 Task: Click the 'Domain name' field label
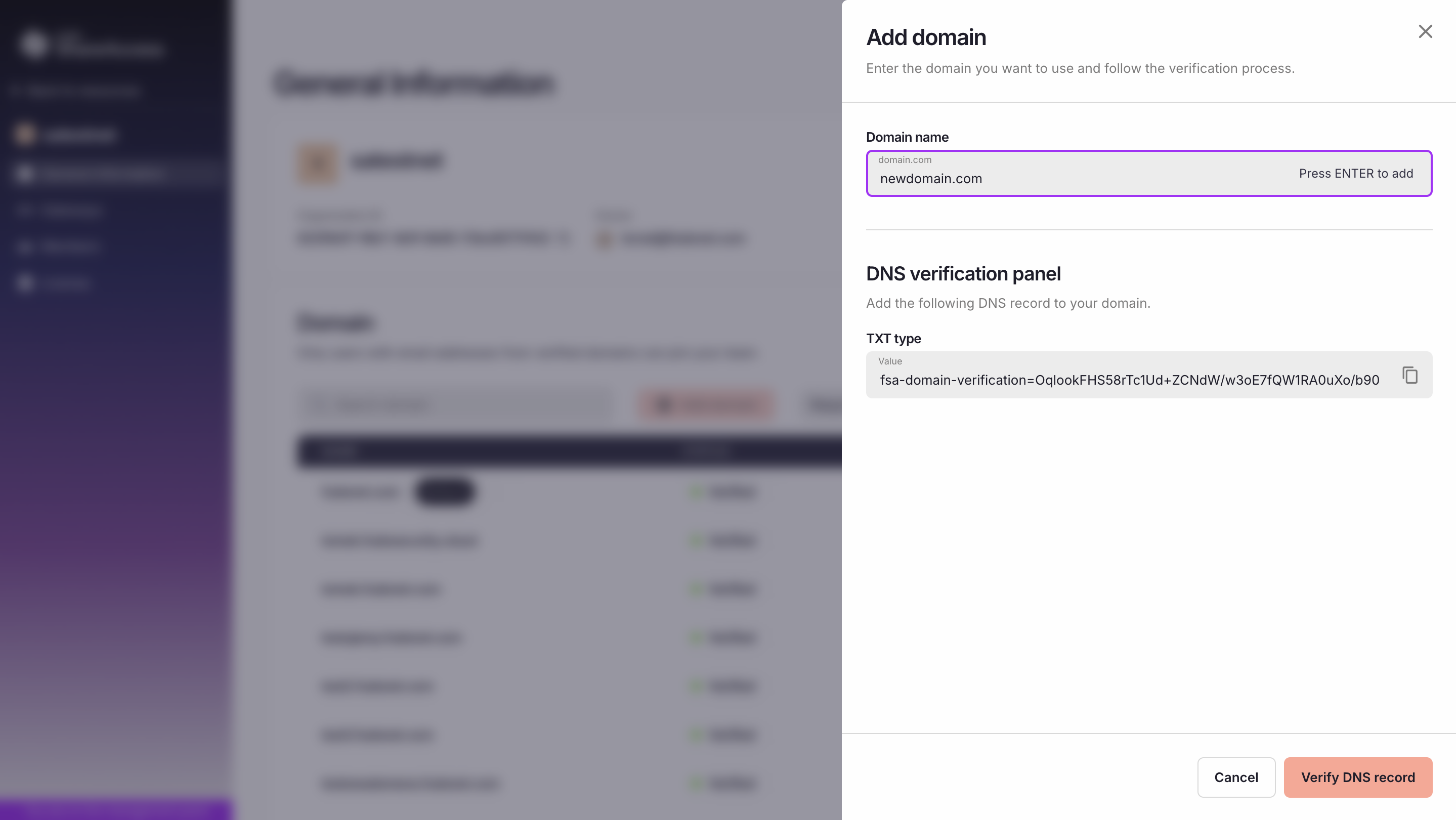click(x=907, y=137)
